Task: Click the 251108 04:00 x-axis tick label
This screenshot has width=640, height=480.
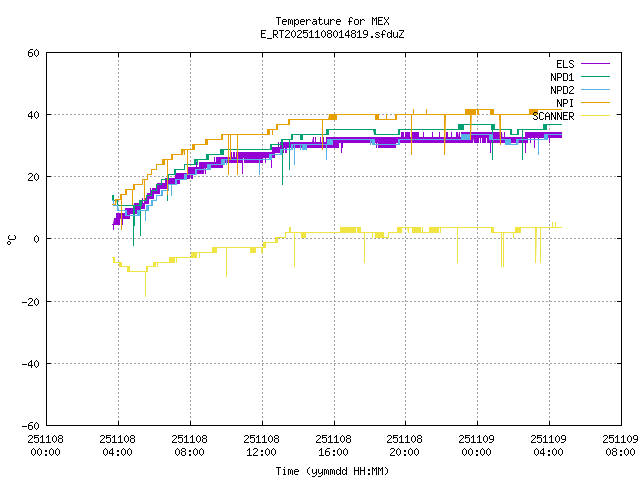Action: (x=117, y=445)
